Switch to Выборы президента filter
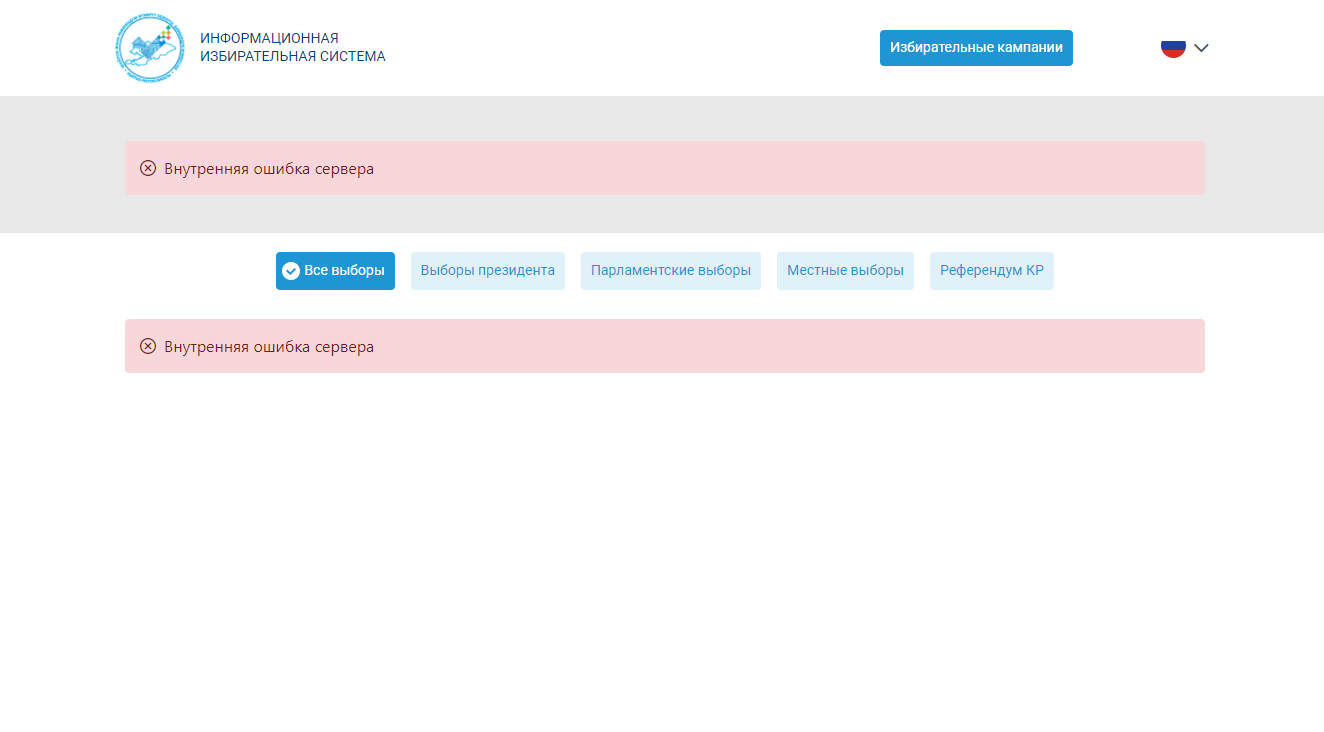The image size is (1324, 732). click(487, 271)
